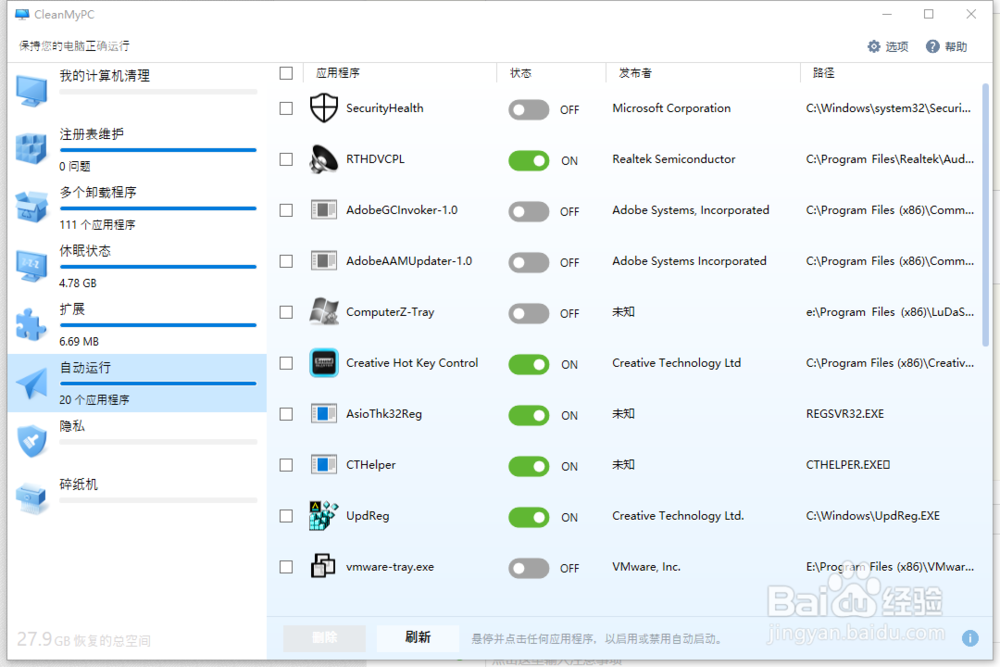1000x667 pixels.
Task: Turn off the Creative Hot Key Control toggle
Action: [x=528, y=365]
